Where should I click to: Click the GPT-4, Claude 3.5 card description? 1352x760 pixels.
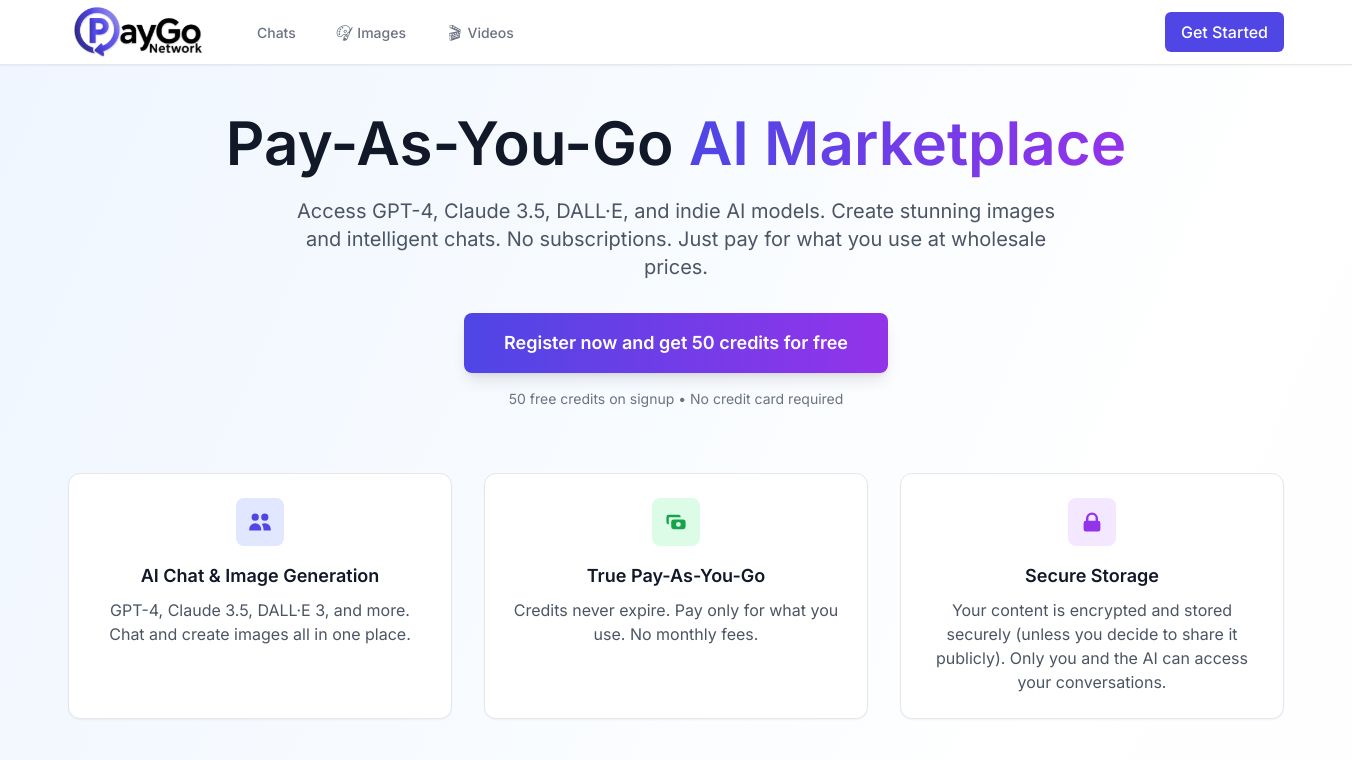coord(260,622)
